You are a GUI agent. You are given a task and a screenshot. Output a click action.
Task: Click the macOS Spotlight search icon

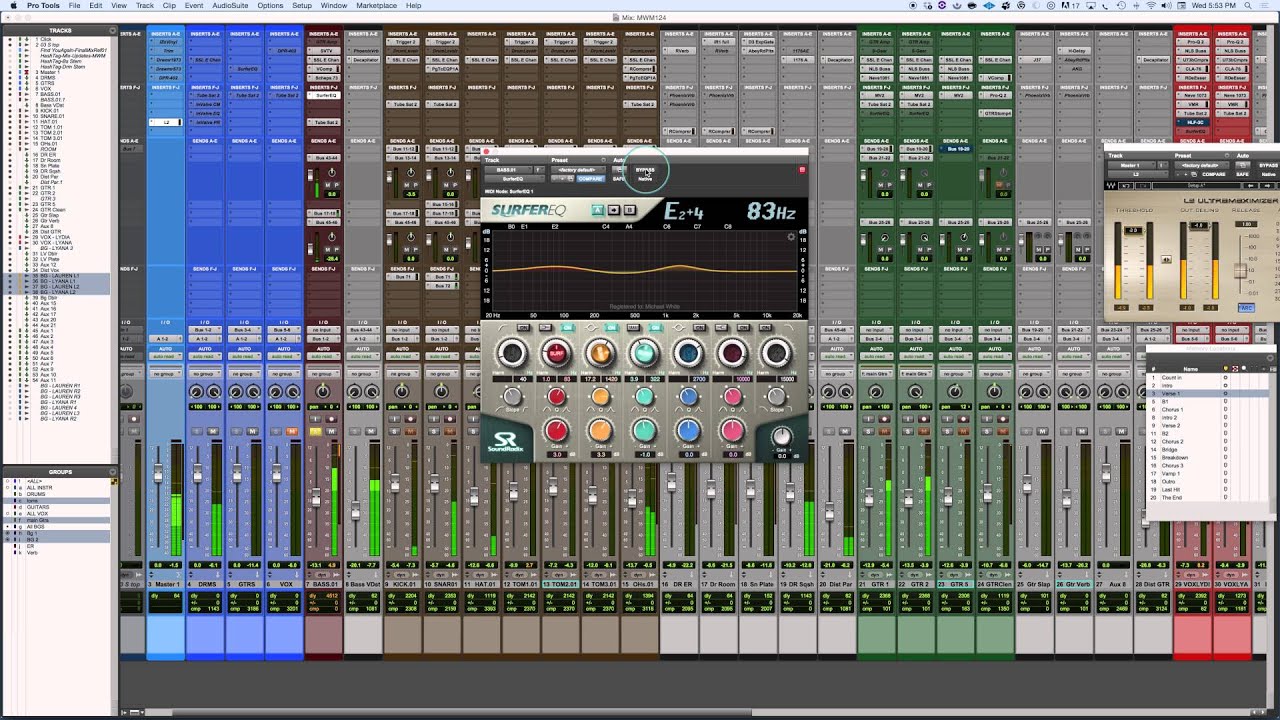[x=1248, y=6]
